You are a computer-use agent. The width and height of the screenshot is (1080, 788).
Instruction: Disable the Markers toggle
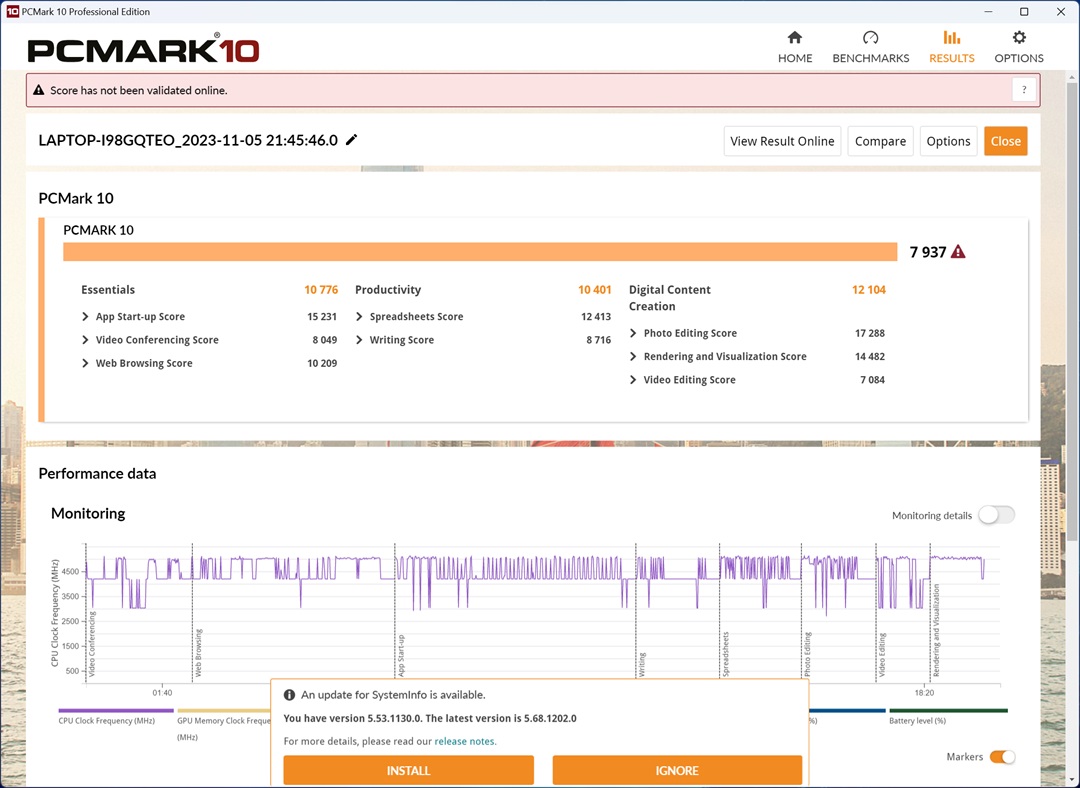[1002, 757]
